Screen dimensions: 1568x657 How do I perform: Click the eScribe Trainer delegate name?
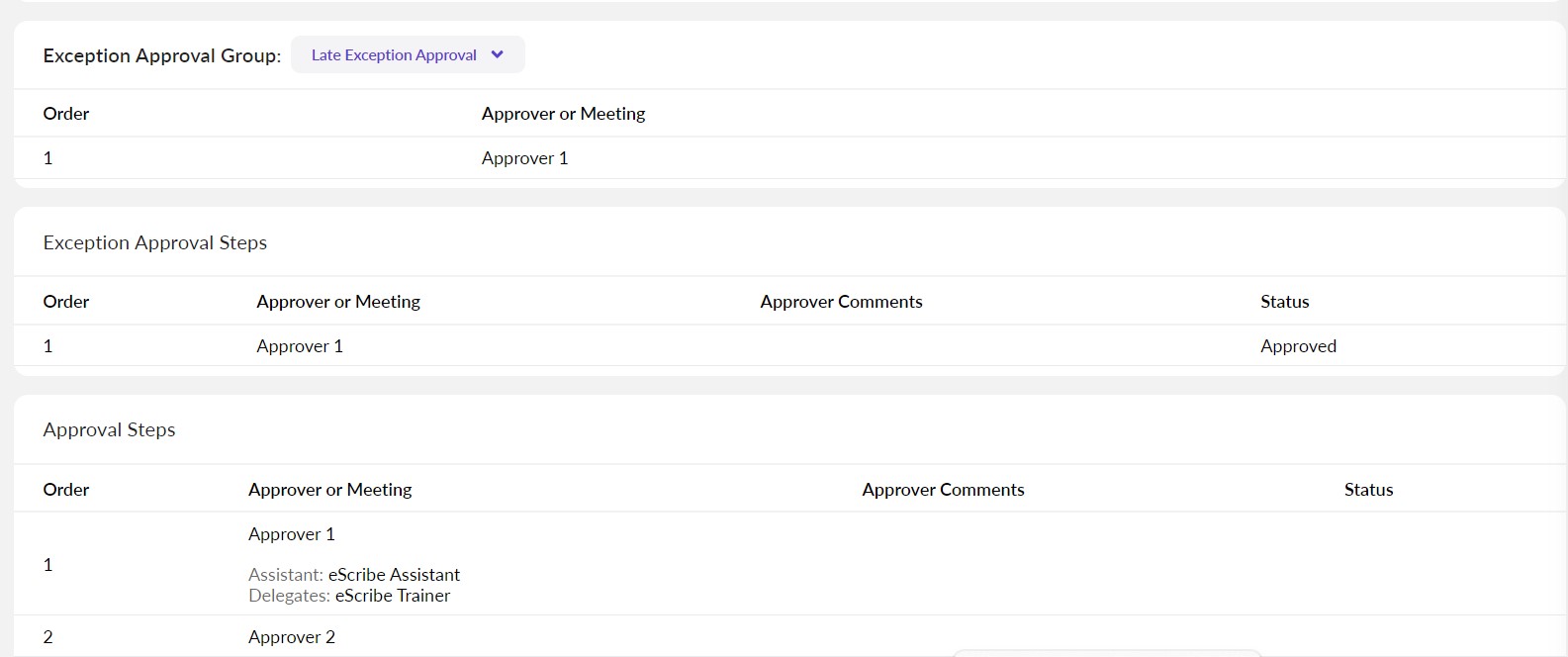point(393,596)
